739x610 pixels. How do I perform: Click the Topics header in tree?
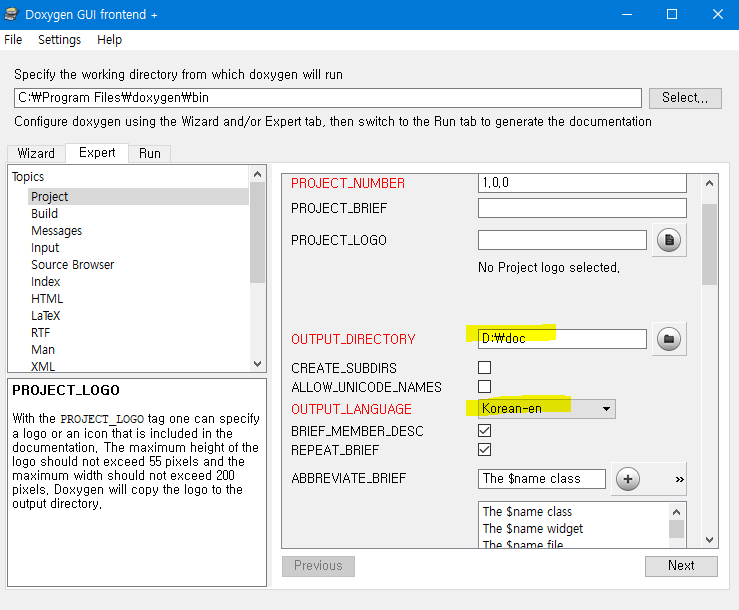pyautogui.click(x=28, y=177)
